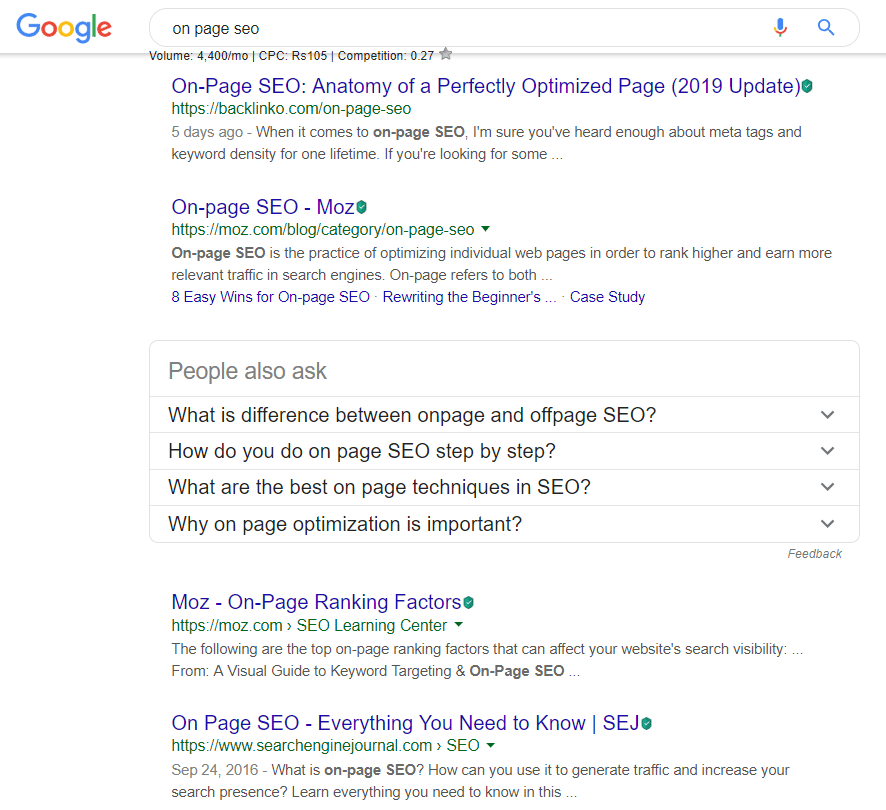886x810 pixels.
Task: Click shield badge next to On-page SEO - Moz
Action: click(x=362, y=207)
